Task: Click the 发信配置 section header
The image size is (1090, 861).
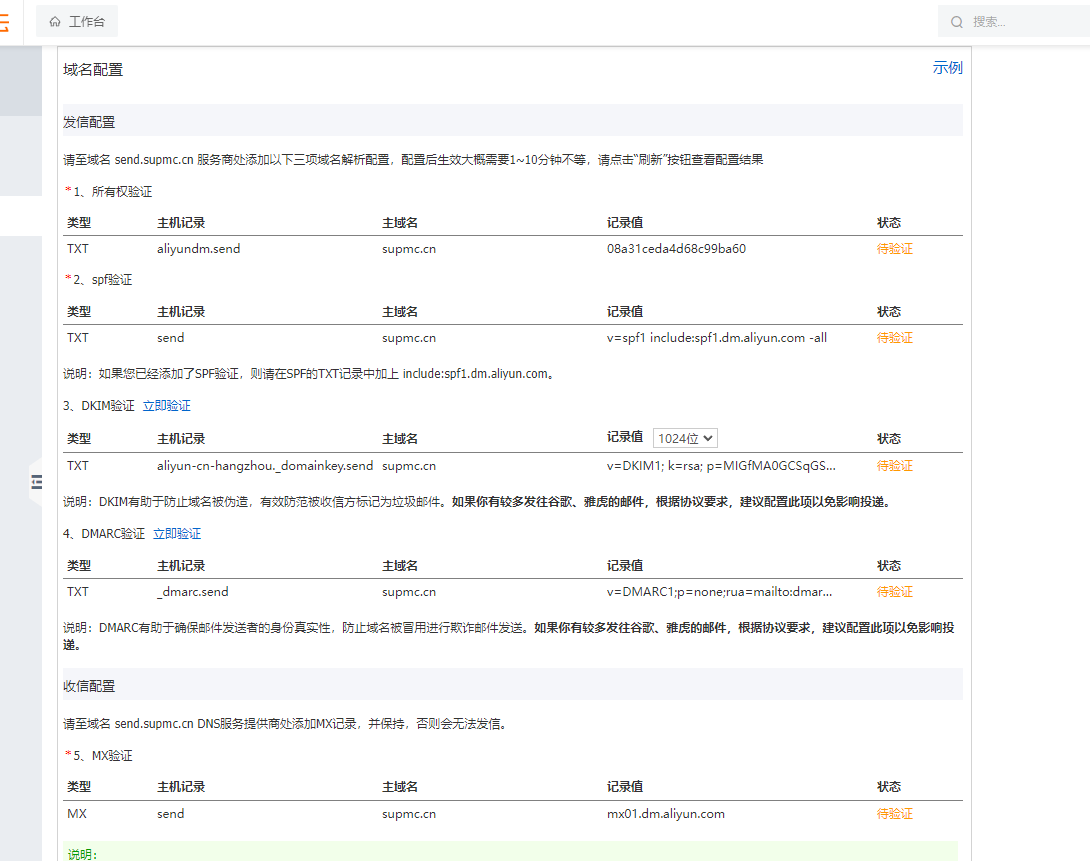Action: [x=512, y=122]
